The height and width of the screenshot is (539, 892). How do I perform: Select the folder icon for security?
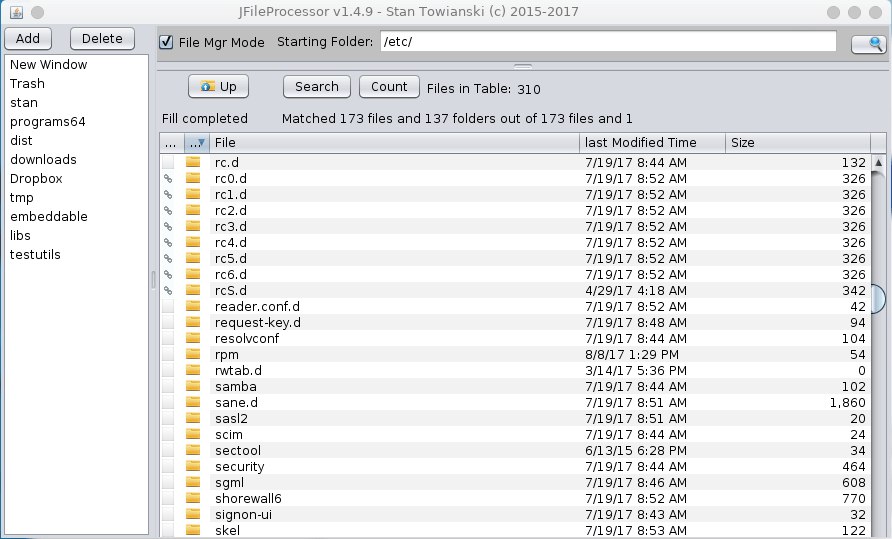coord(193,467)
